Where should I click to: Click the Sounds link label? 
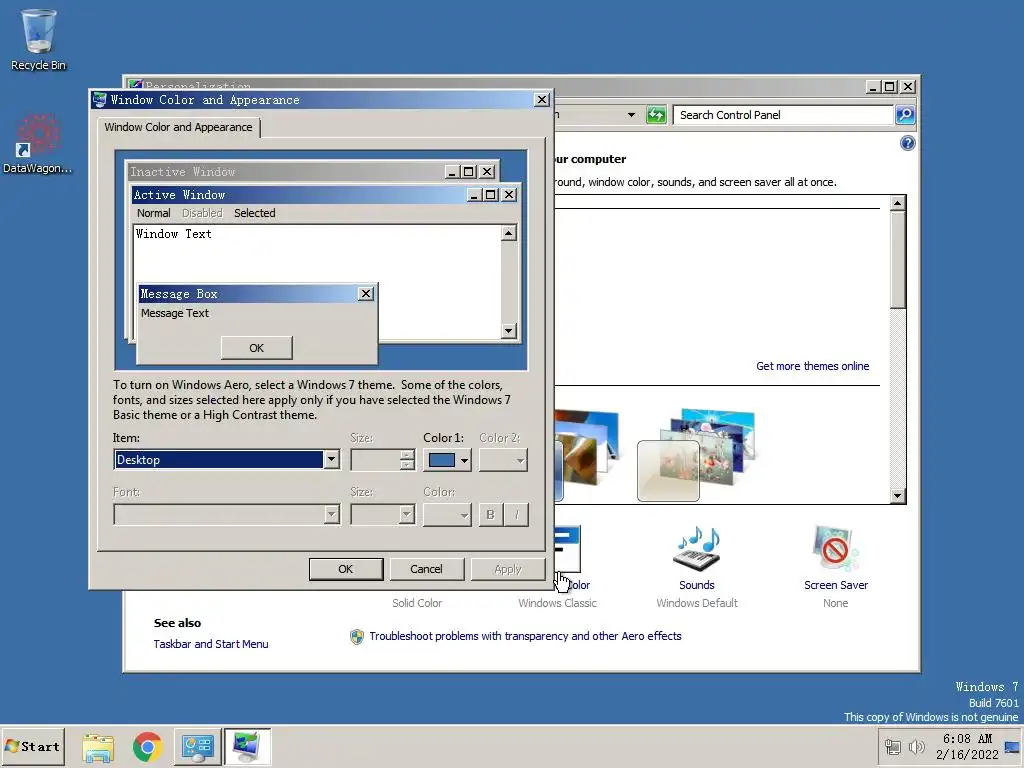(x=697, y=585)
